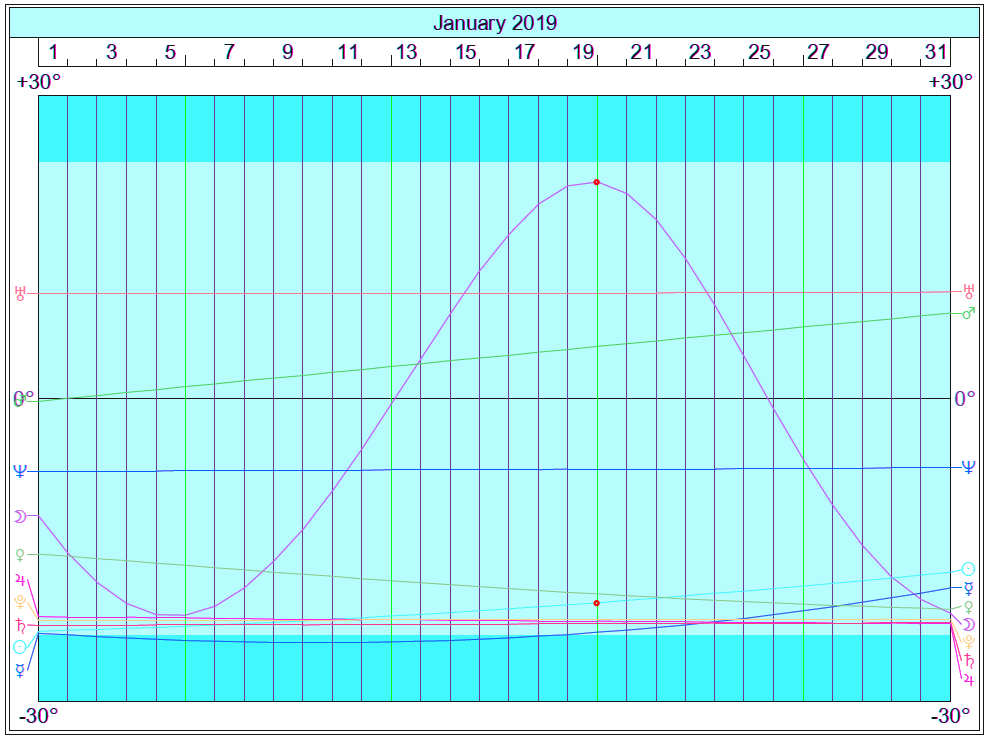Select the Pluto glyph on the right side
This screenshot has width=989, height=742.
click(968, 643)
